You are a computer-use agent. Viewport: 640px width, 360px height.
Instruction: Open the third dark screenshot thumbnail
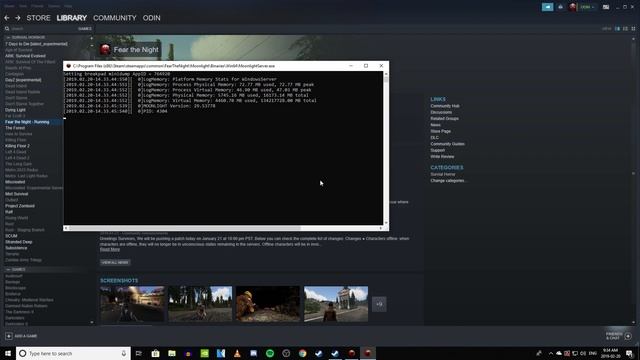click(x=268, y=304)
